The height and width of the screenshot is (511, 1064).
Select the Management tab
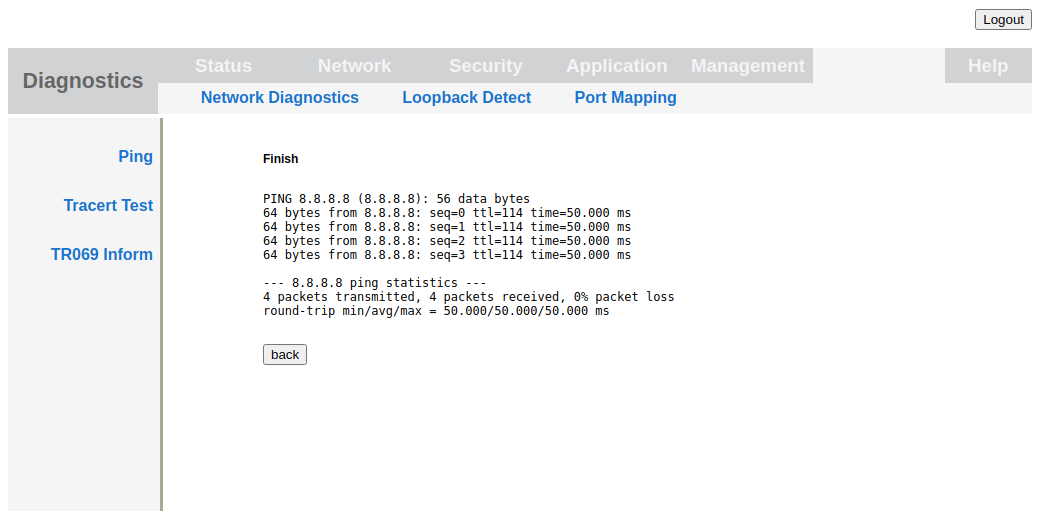747,66
